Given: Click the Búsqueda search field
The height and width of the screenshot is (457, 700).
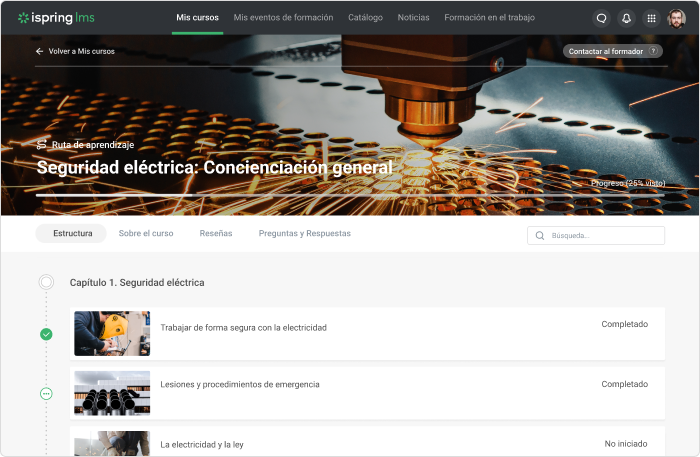Looking at the screenshot, I should click(596, 236).
